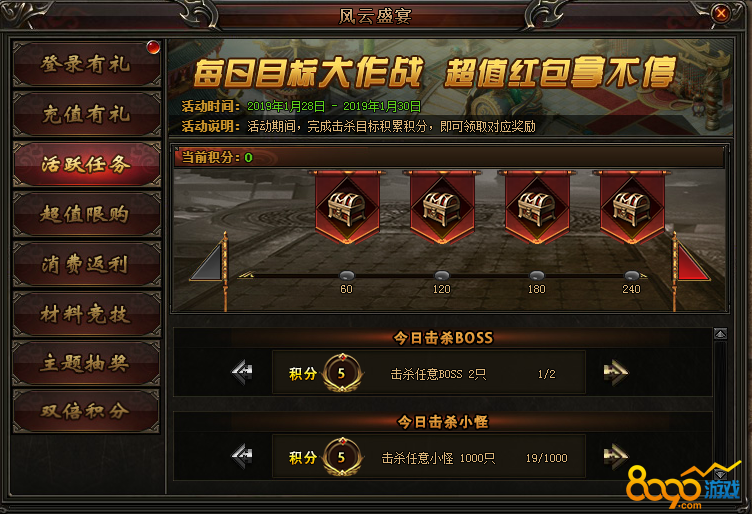Go to previous BOSS kill task
Viewport: 752px width, 514px height.
(242, 372)
